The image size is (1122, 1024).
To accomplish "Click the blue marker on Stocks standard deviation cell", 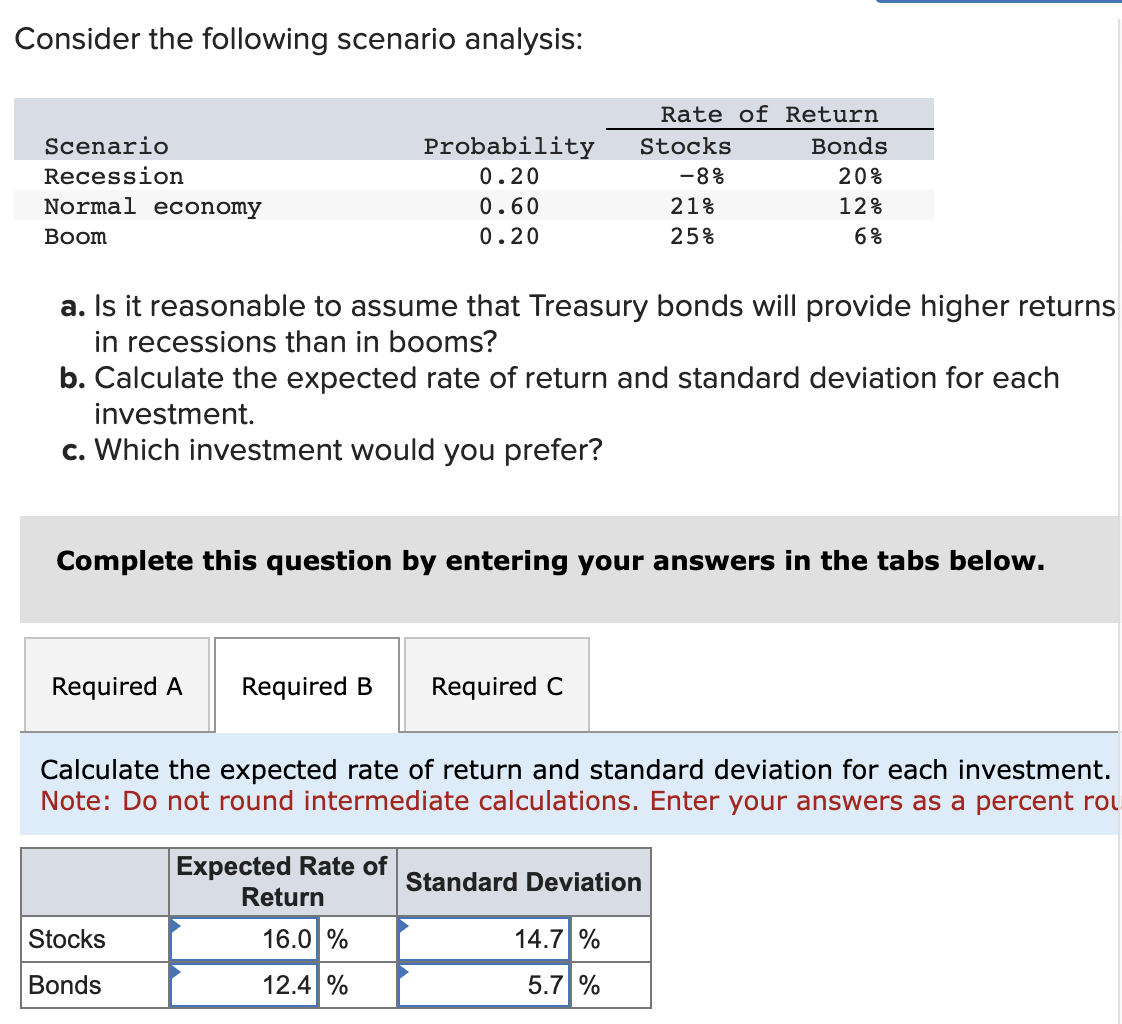I will 402,926.
